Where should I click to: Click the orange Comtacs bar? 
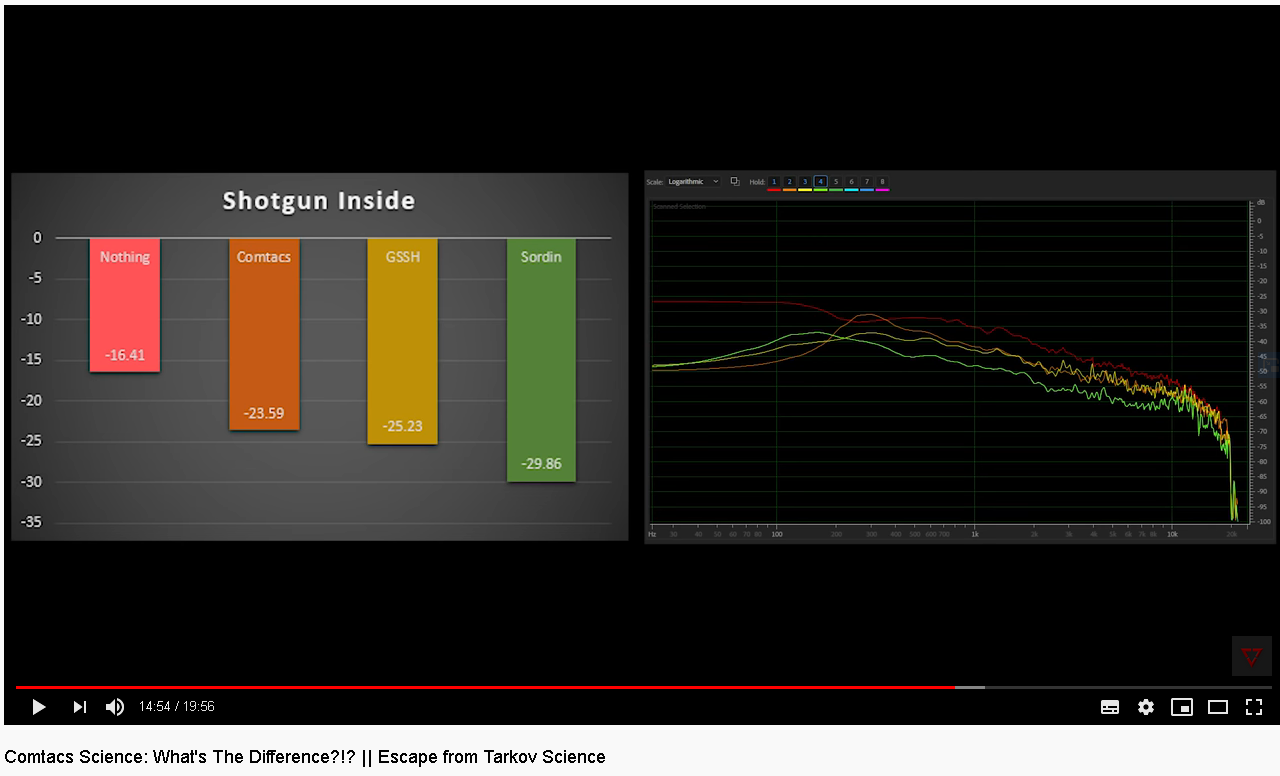tap(264, 334)
